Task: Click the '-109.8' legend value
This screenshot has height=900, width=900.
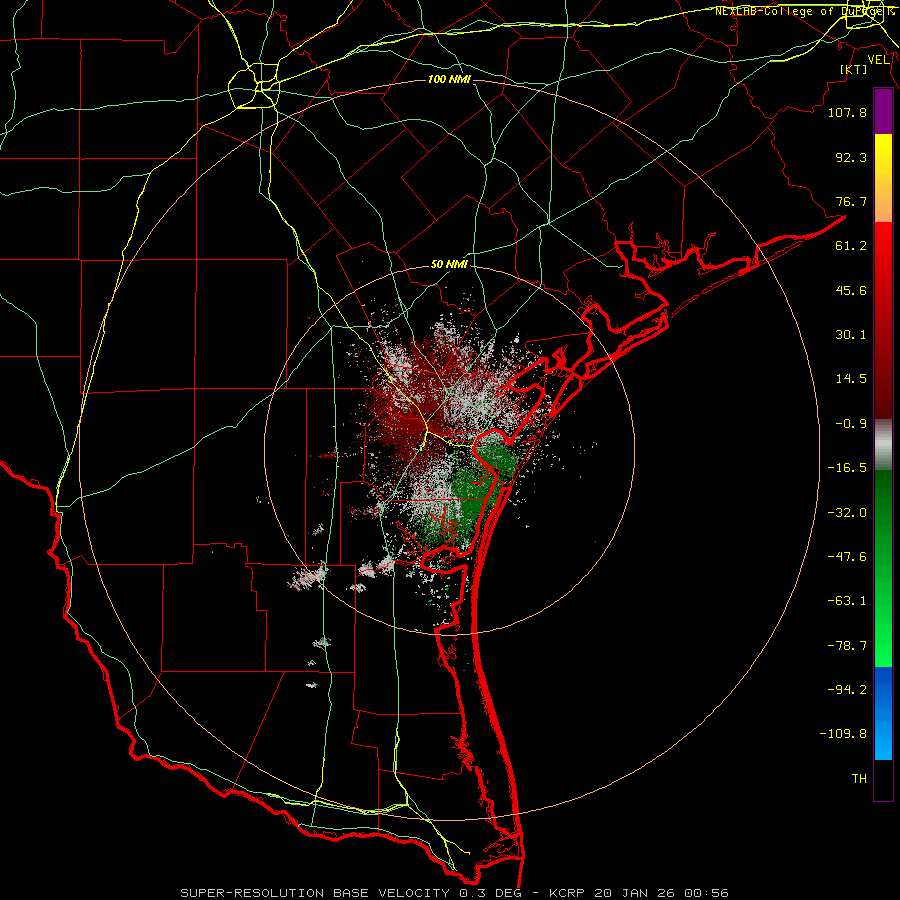Action: (843, 734)
